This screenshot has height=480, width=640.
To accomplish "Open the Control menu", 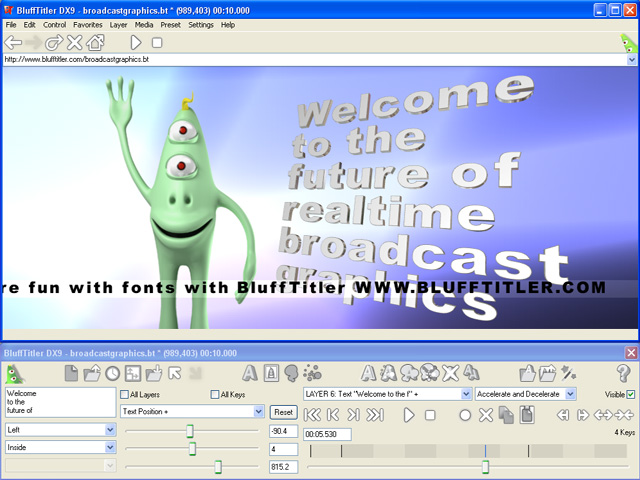I will pos(55,25).
